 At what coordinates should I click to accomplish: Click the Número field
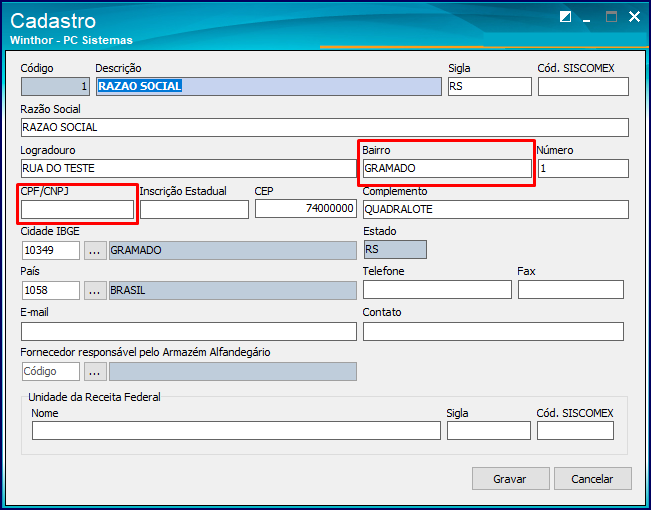(x=583, y=168)
